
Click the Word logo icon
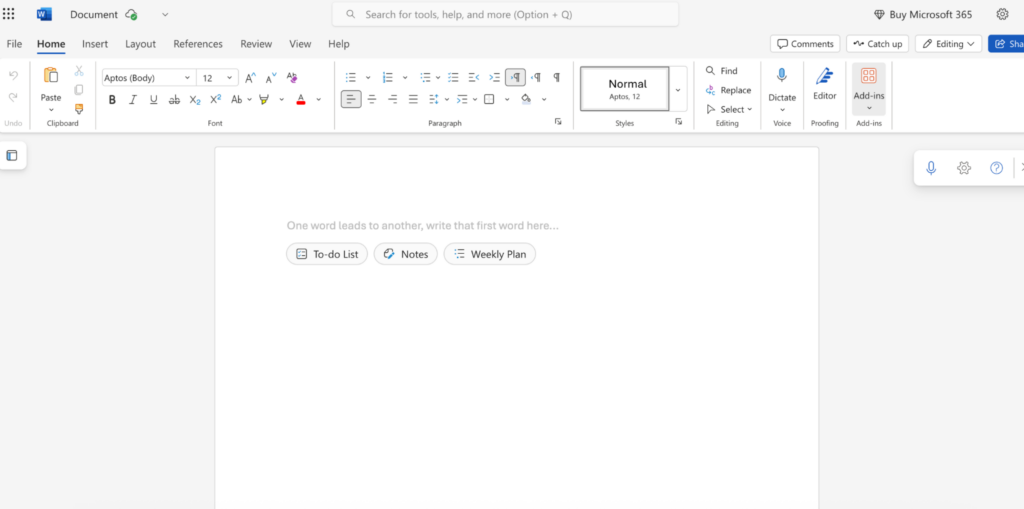point(44,14)
